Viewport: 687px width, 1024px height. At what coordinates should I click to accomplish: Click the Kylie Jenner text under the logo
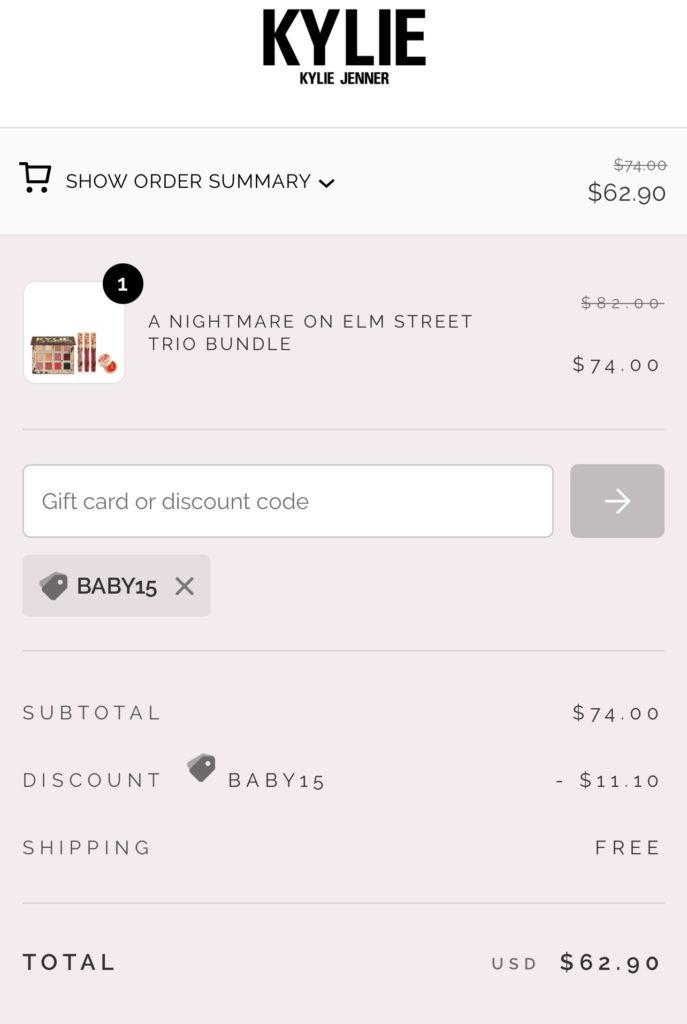click(x=344, y=78)
